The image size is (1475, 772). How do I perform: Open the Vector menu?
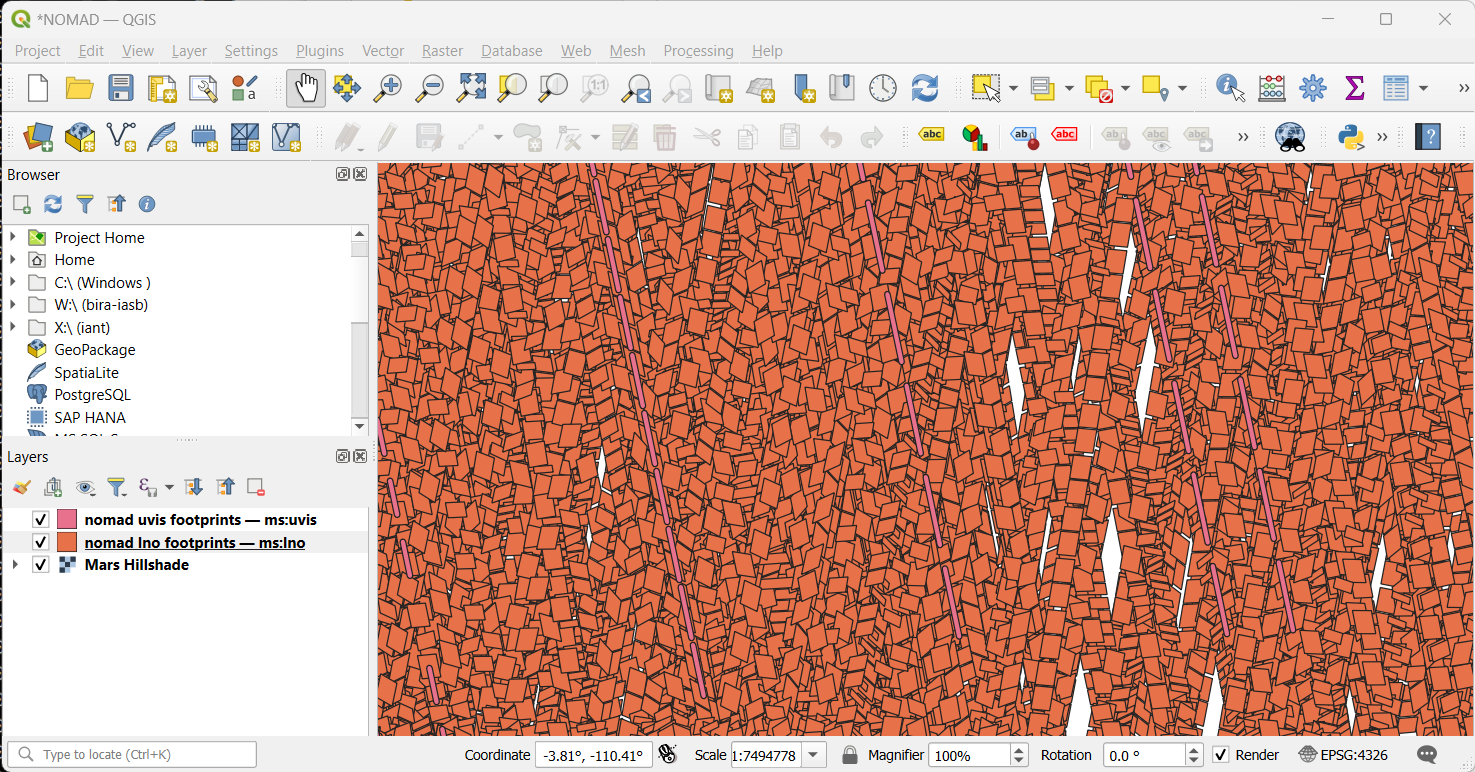pos(383,51)
